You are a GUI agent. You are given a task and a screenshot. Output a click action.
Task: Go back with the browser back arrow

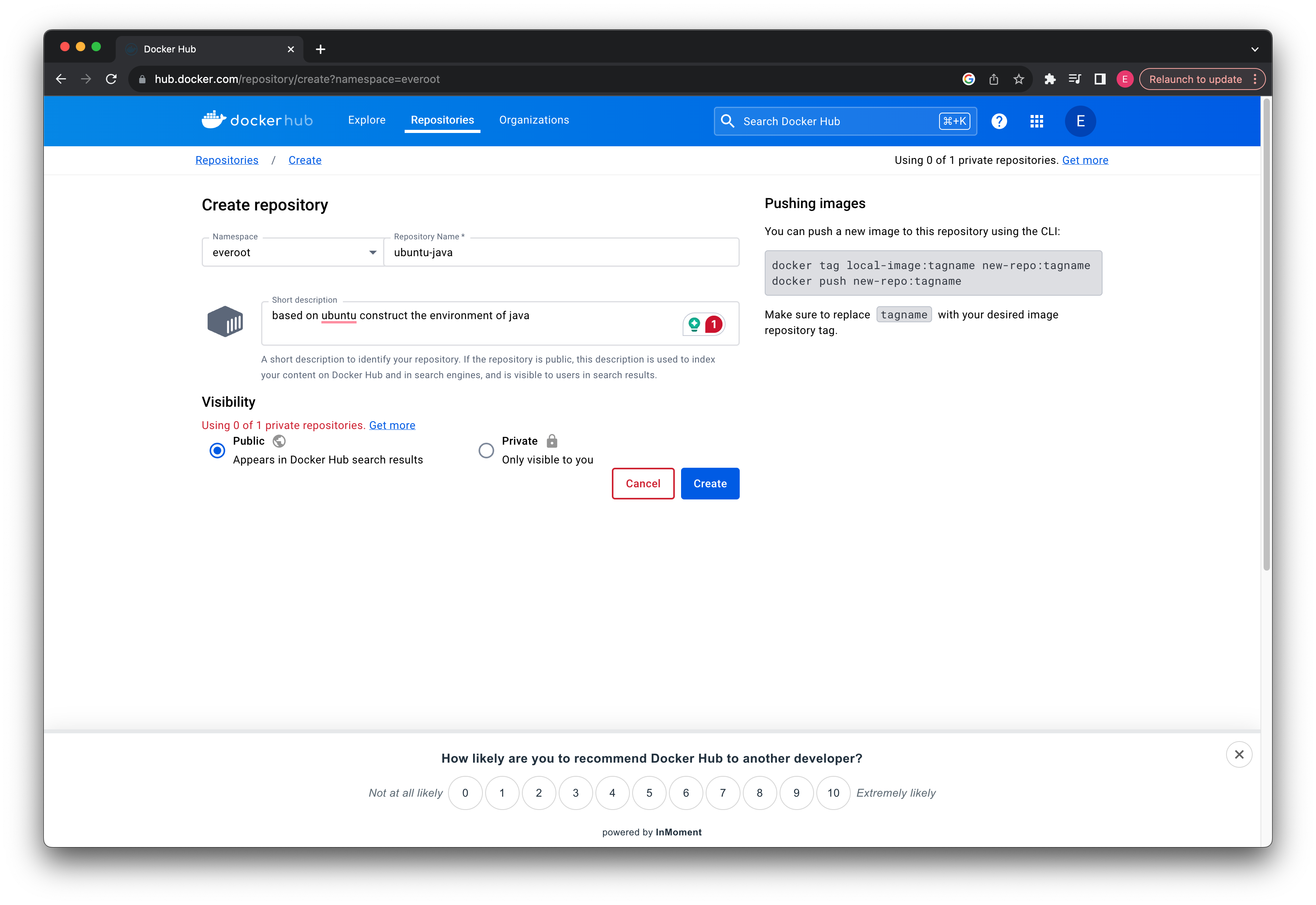tap(61, 79)
